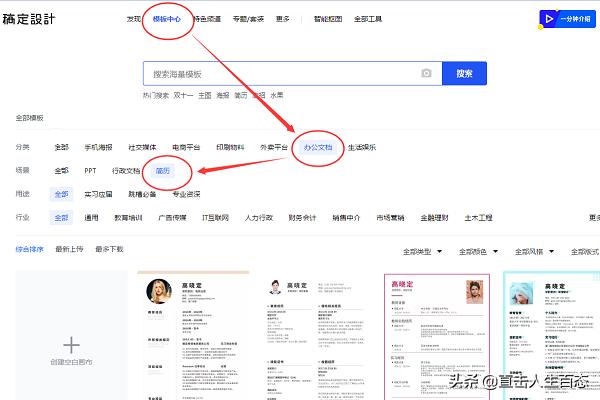The width and height of the screenshot is (600, 400).
Task: Open the 专题/套装 nav item
Action: point(248,19)
